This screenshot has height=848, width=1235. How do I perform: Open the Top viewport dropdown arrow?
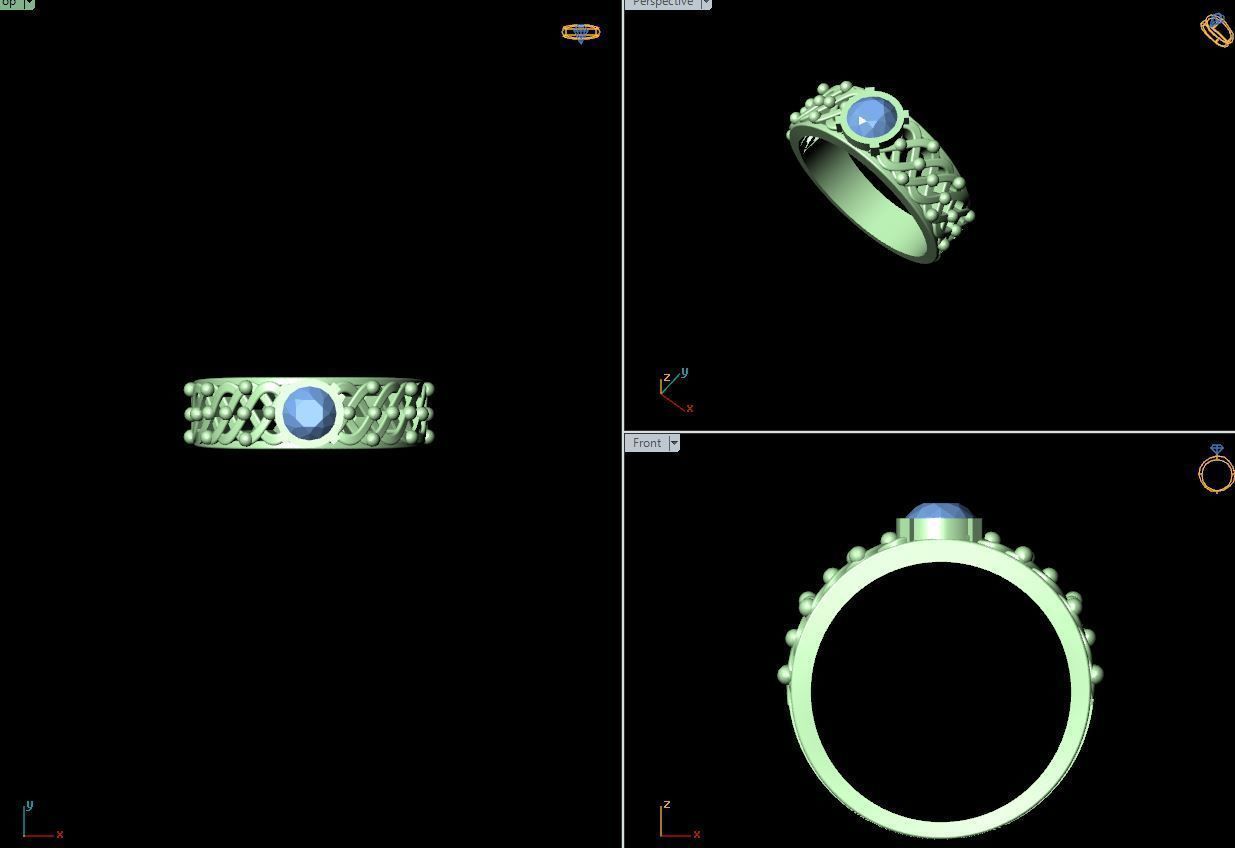point(29,4)
